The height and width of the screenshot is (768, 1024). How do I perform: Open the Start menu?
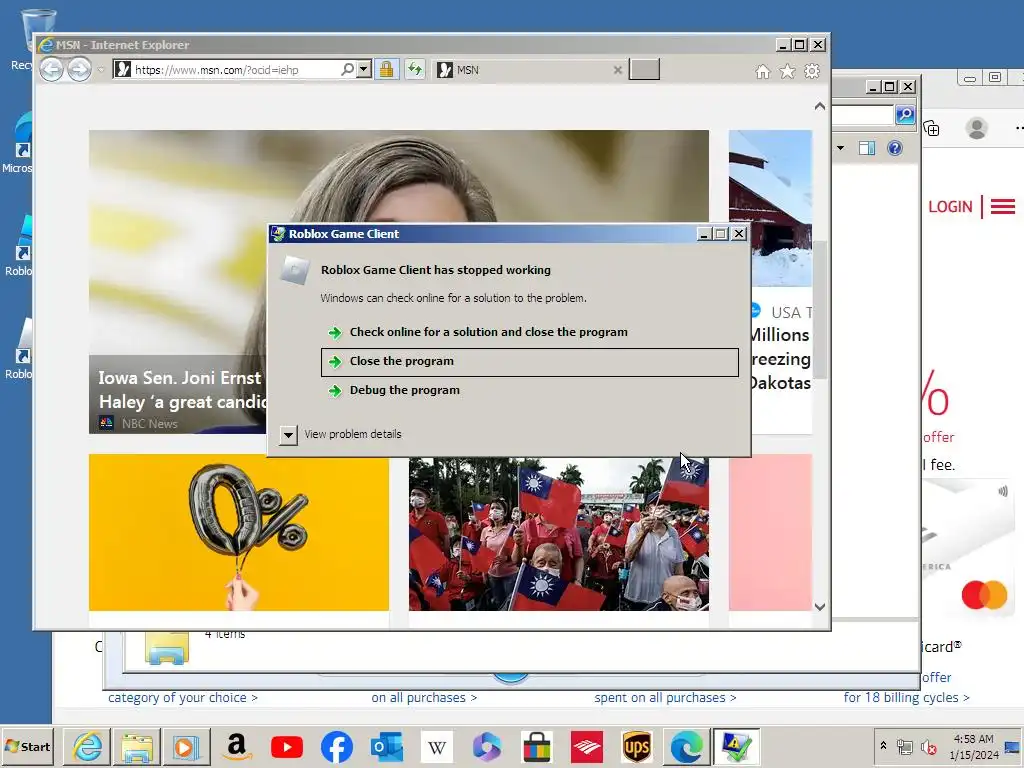pos(27,746)
